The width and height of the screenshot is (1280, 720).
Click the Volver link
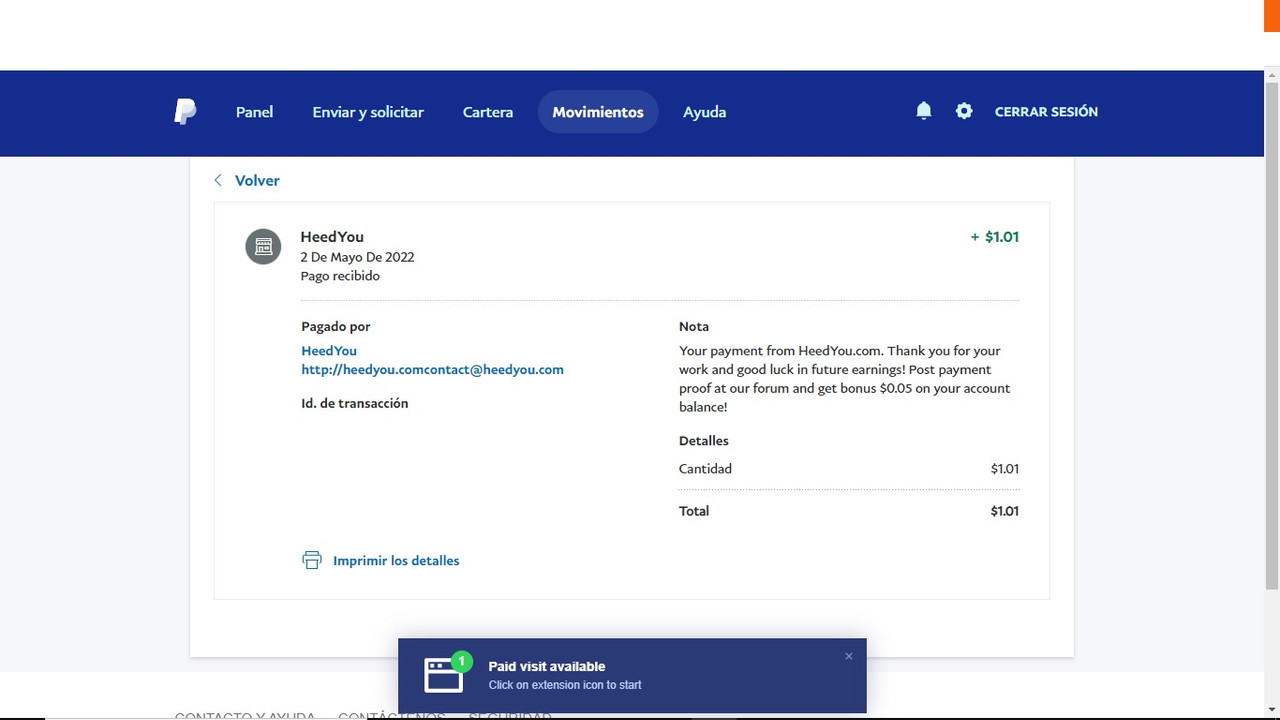[257, 180]
